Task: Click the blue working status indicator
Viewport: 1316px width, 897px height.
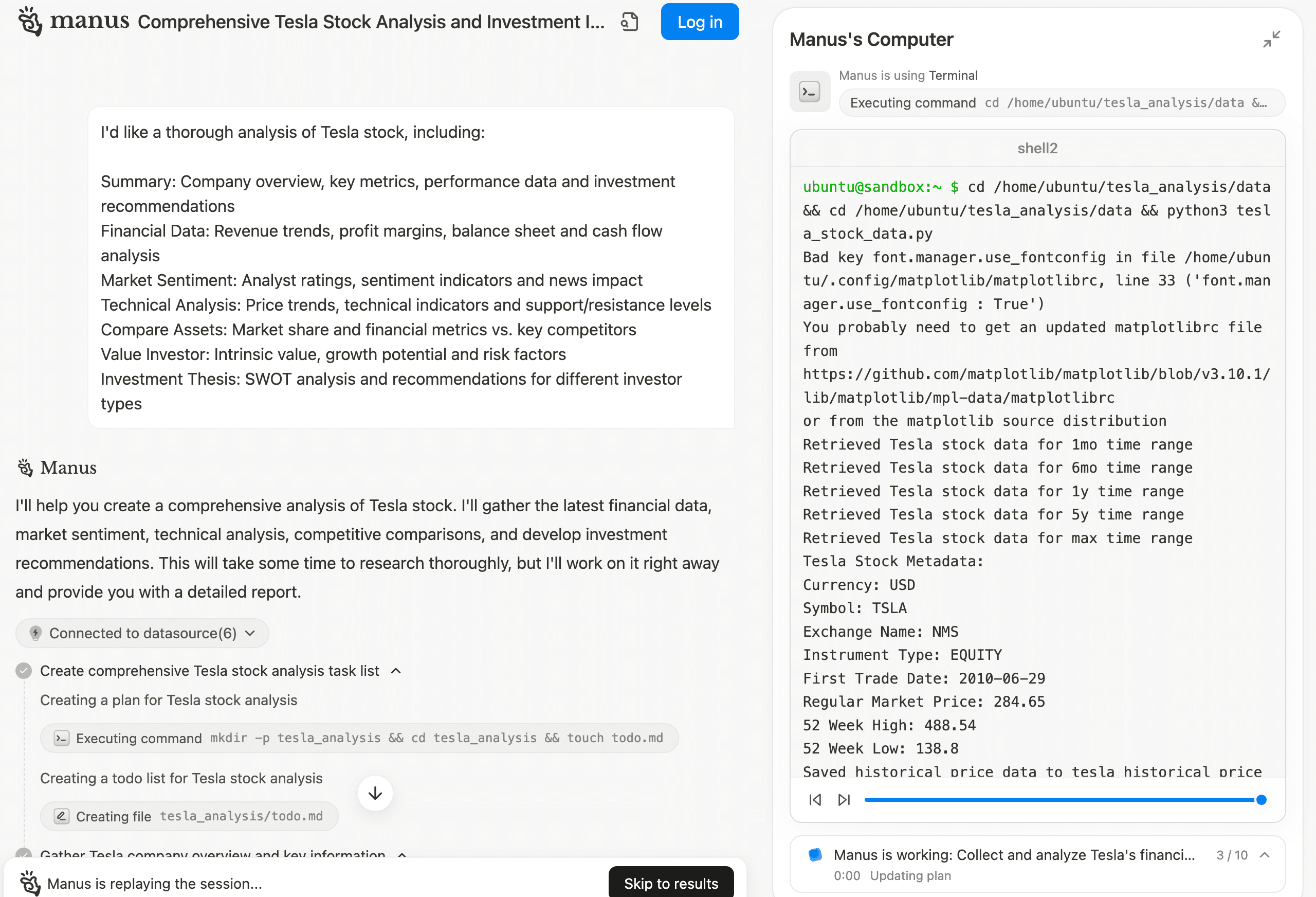Action: point(815,854)
